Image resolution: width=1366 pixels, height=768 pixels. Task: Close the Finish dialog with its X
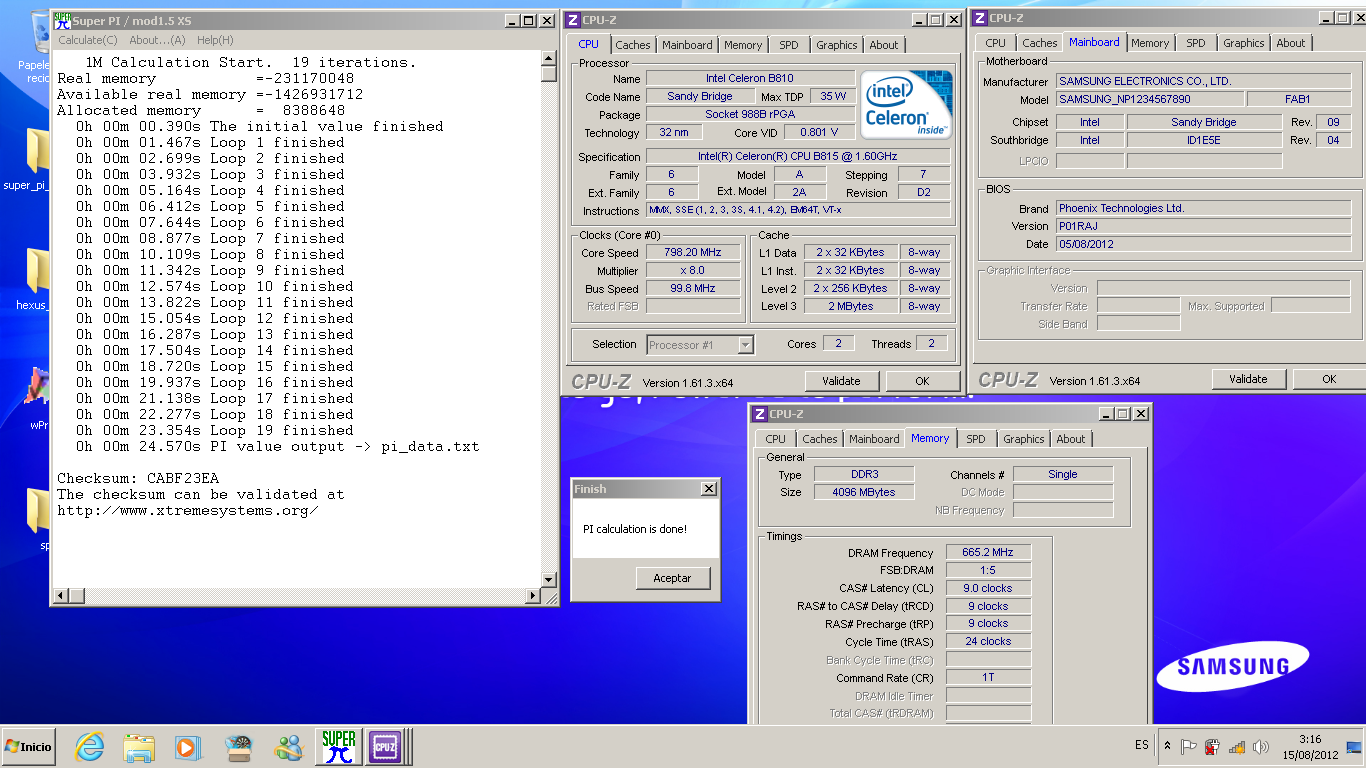tap(708, 489)
